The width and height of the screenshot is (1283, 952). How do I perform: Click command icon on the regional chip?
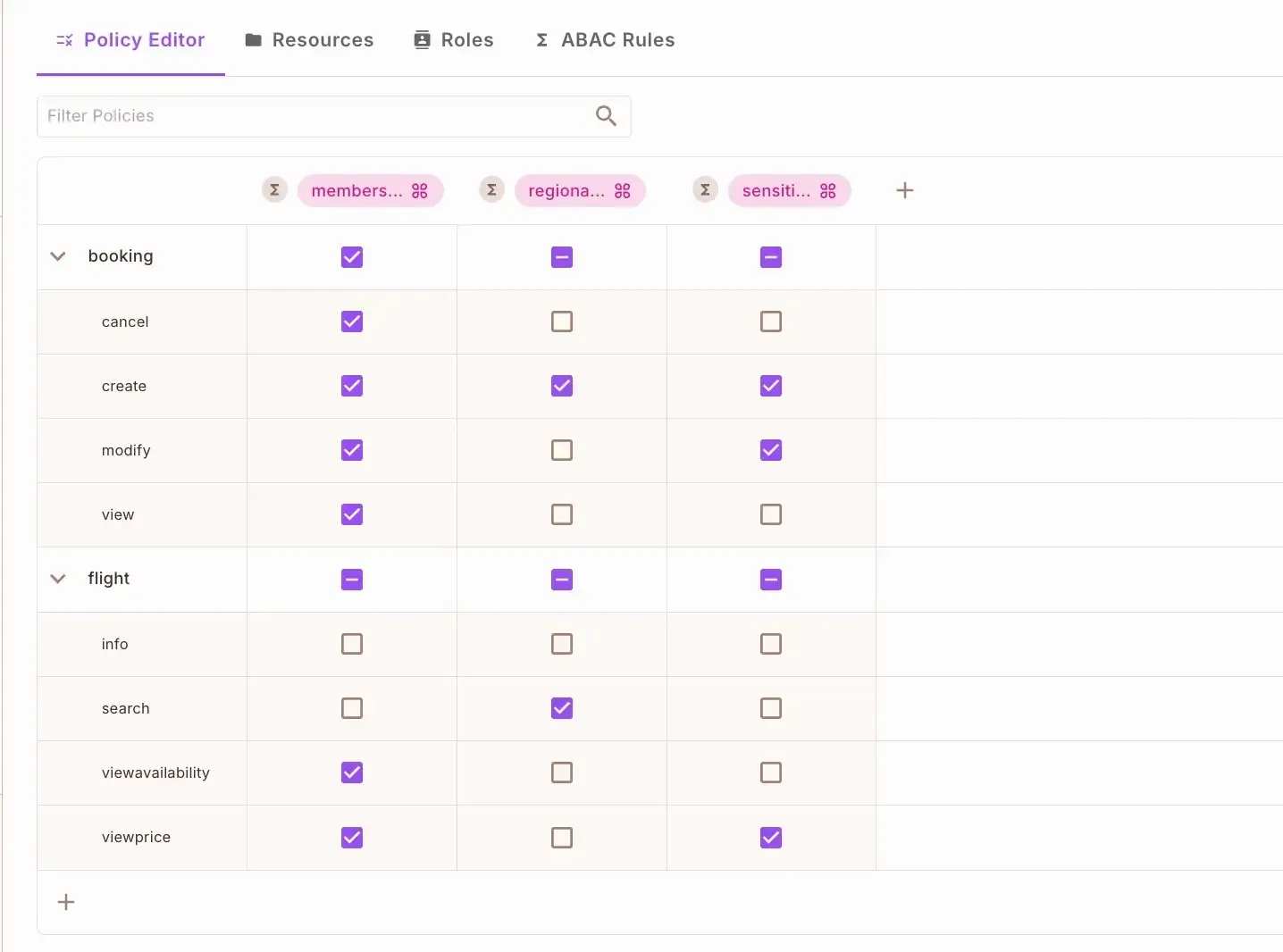coord(623,191)
